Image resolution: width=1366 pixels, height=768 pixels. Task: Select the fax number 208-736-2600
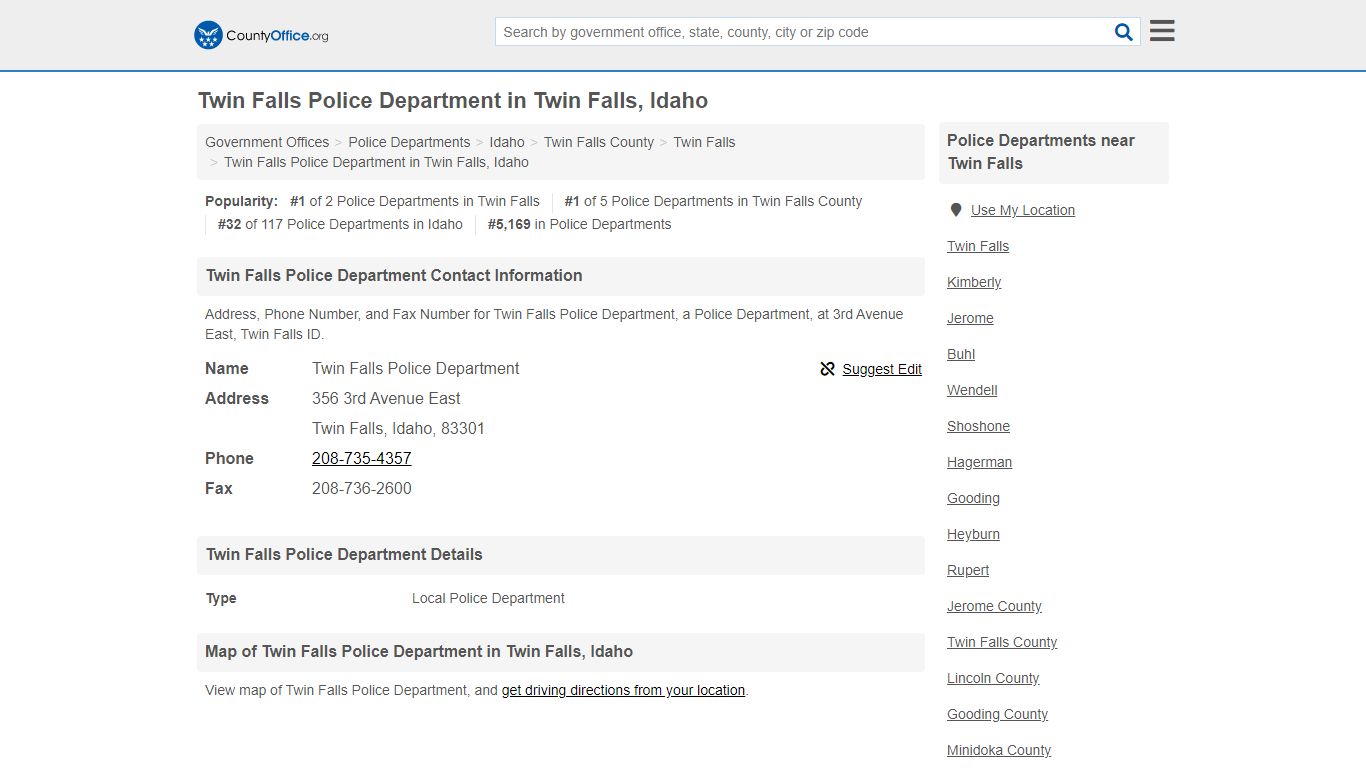coord(362,488)
